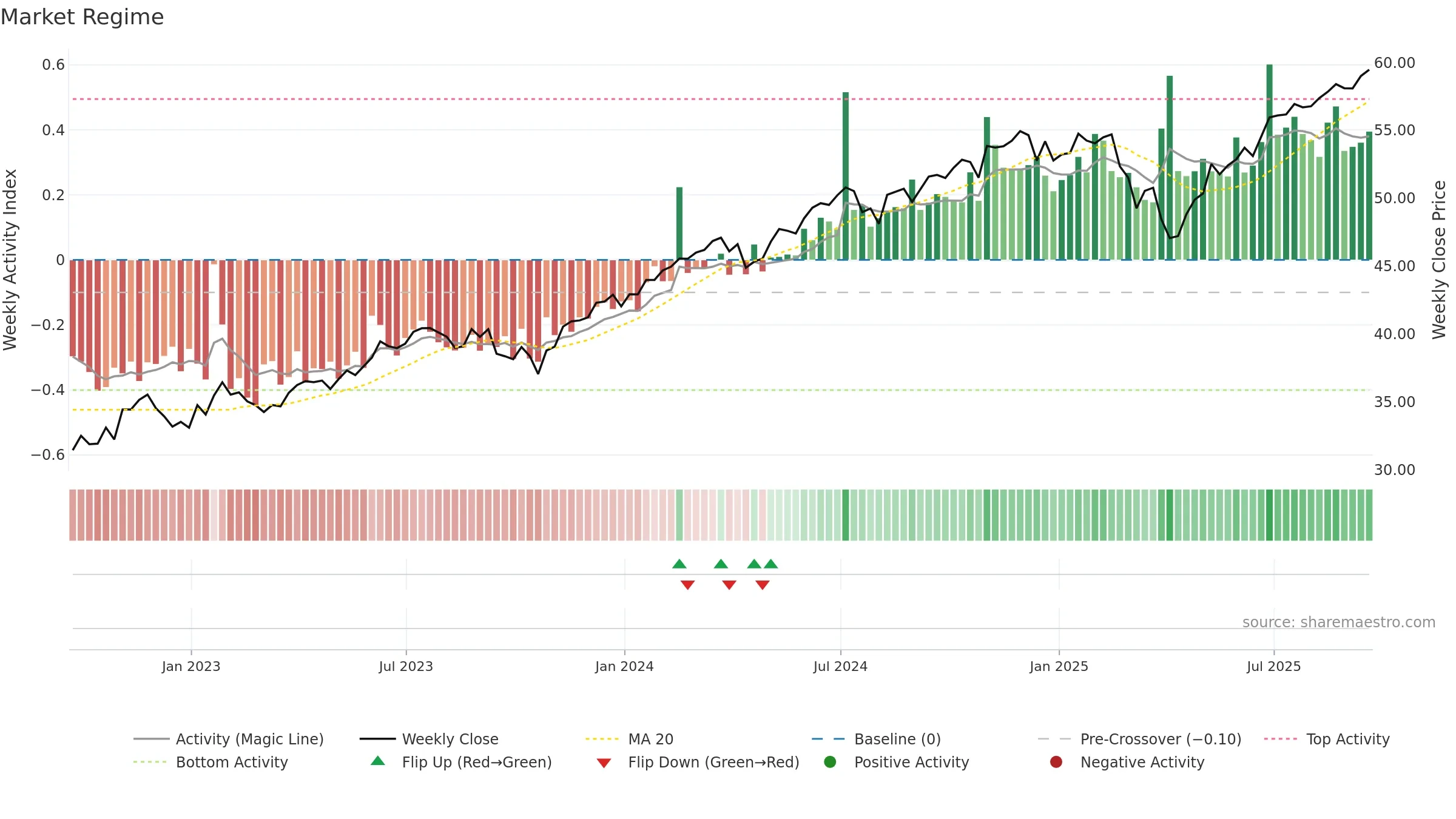Click the Jul 2024 x-axis label
The height and width of the screenshot is (819, 1456).
840,667
